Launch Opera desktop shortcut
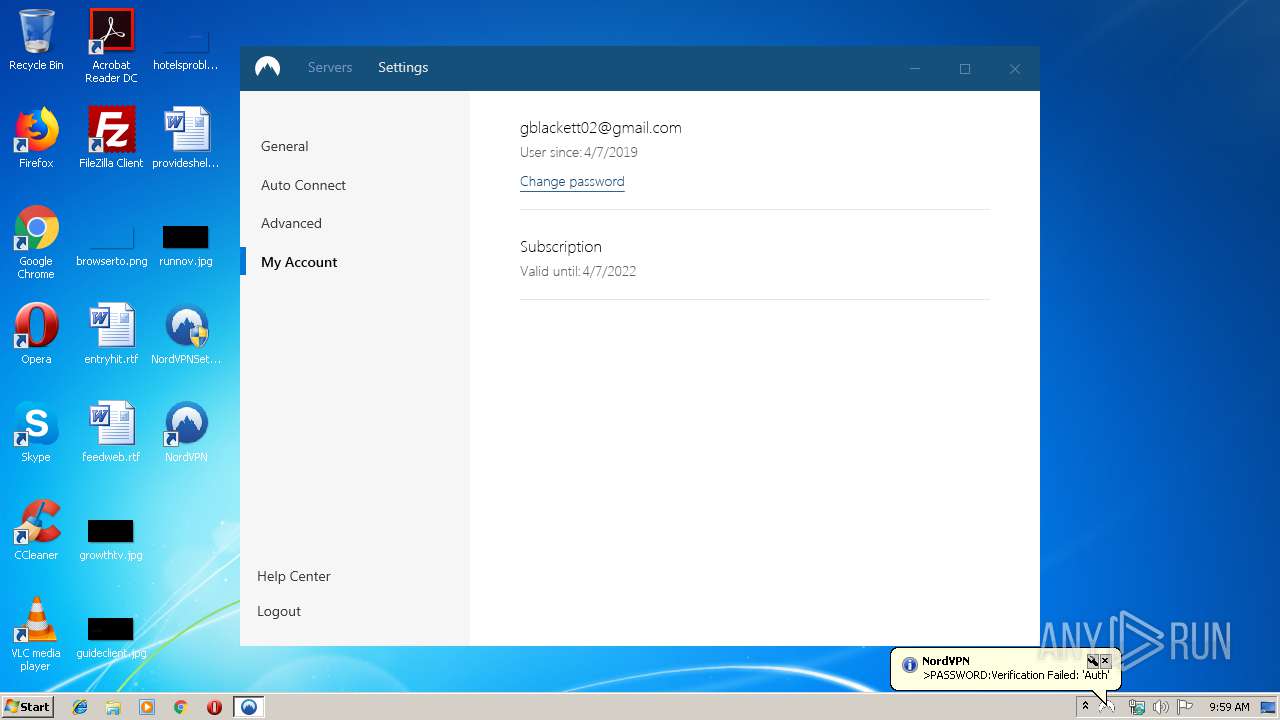Screen dimensions: 1280x720 (x=36, y=334)
